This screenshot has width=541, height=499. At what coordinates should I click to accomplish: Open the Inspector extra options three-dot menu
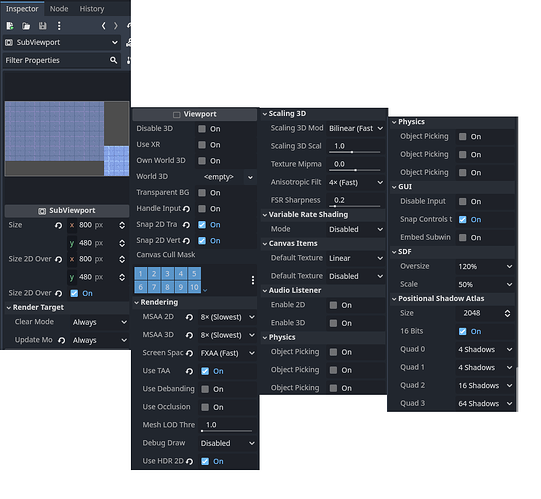(59, 26)
